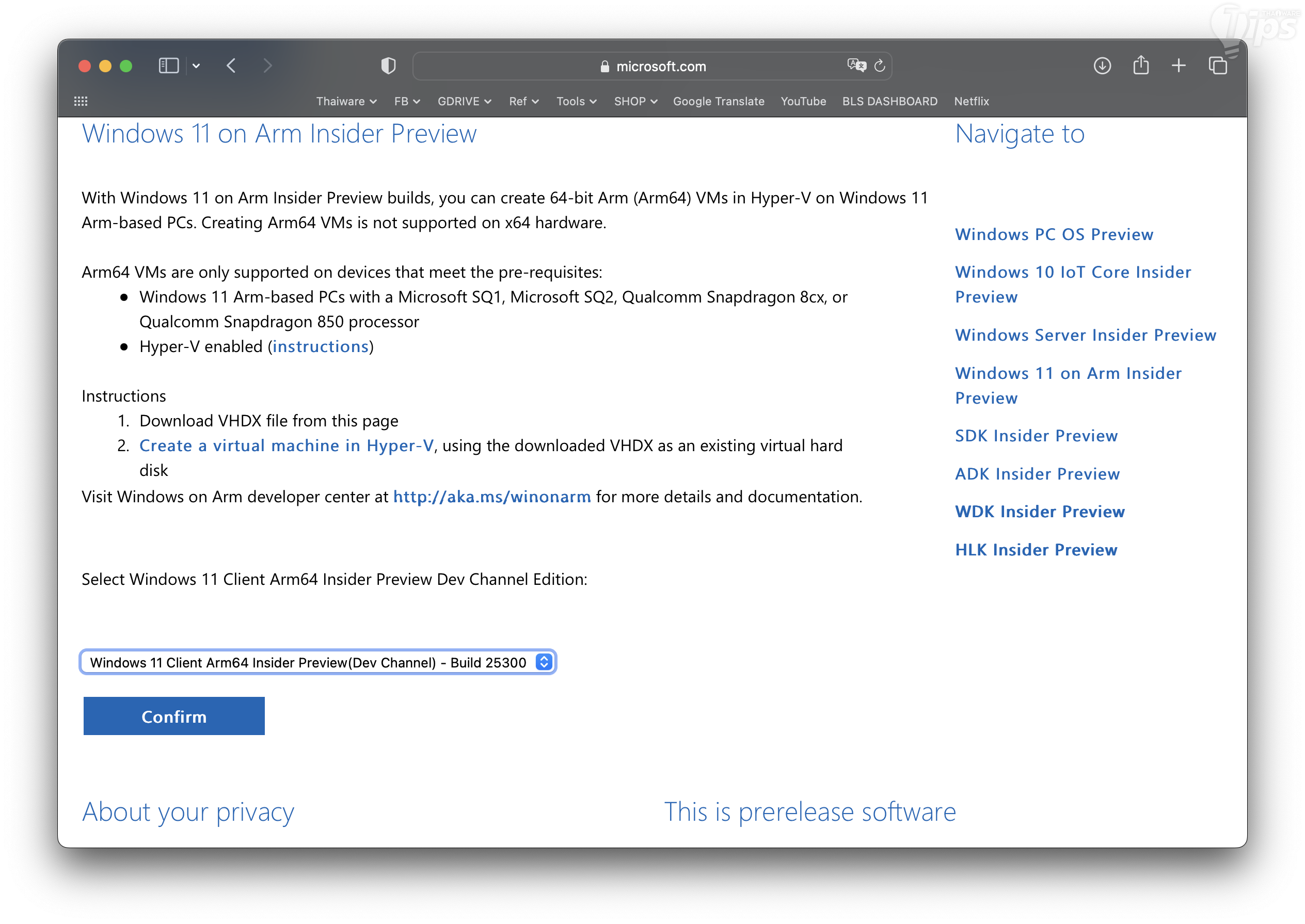This screenshot has height=924, width=1305.
Task: Click the back navigation arrow
Action: 231,66
